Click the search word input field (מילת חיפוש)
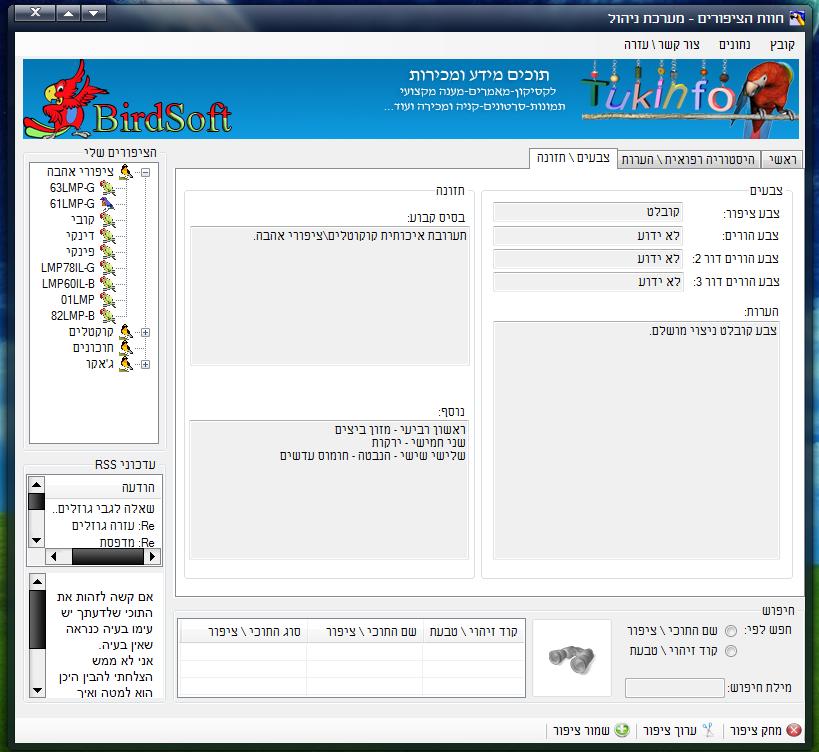Screen dimensions: 819x752 point(674,688)
